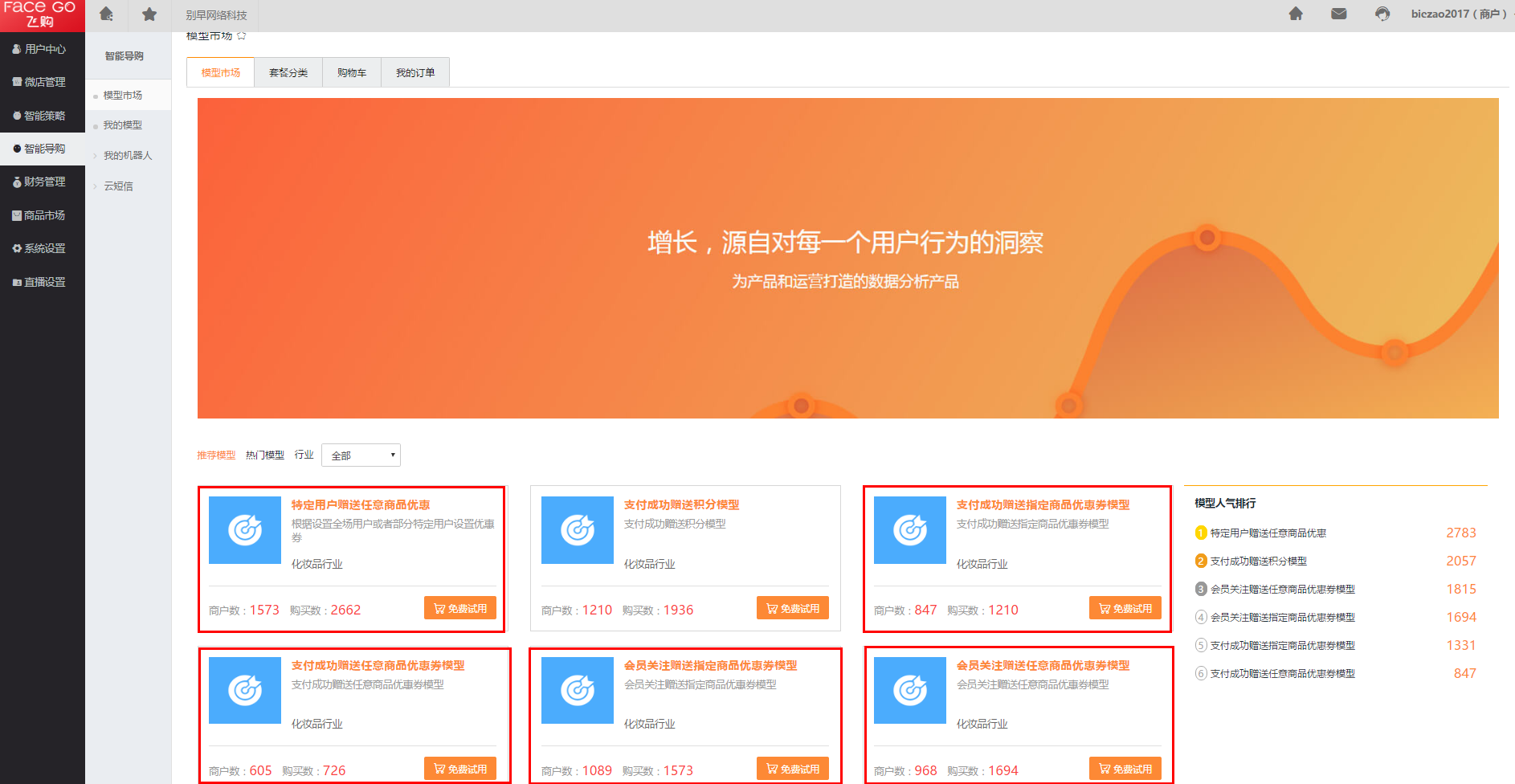This screenshot has height=784, width=1515.
Task: Click the customer service headset icon
Action: pos(1382,14)
